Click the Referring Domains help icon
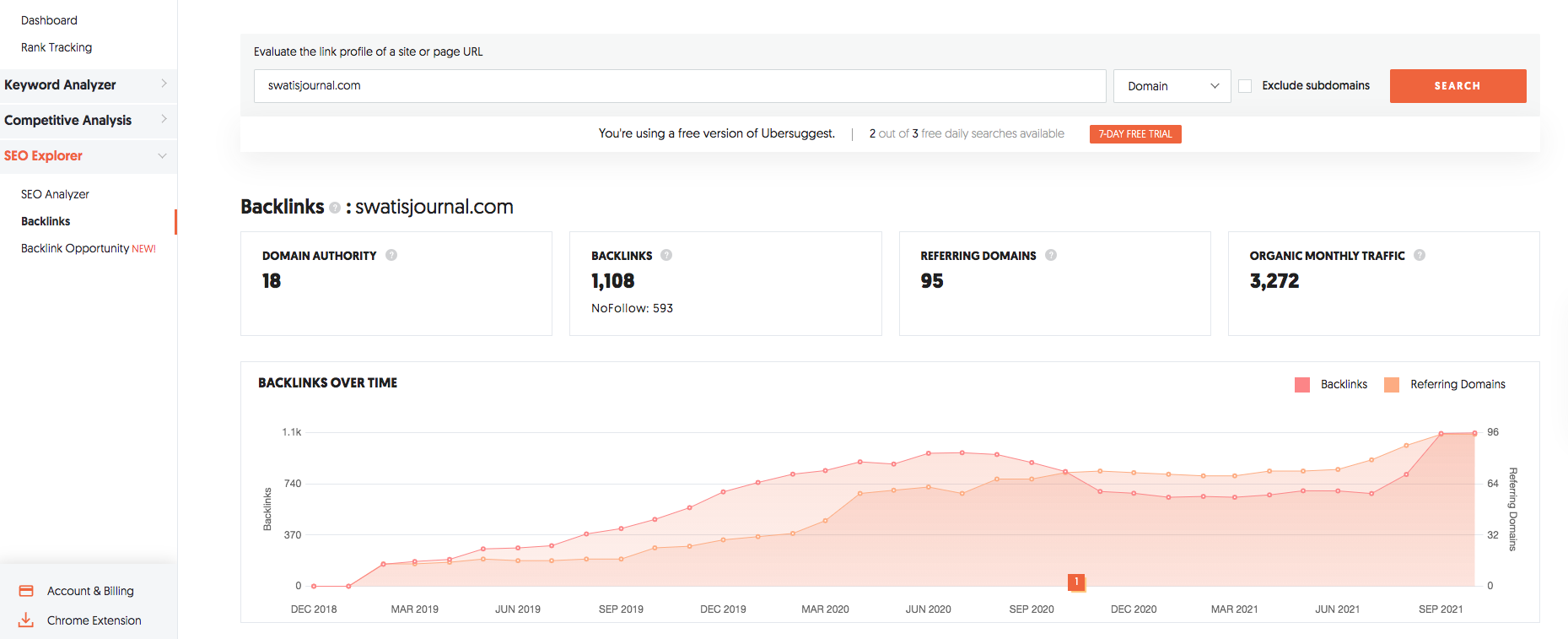The image size is (1568, 639). click(1051, 255)
